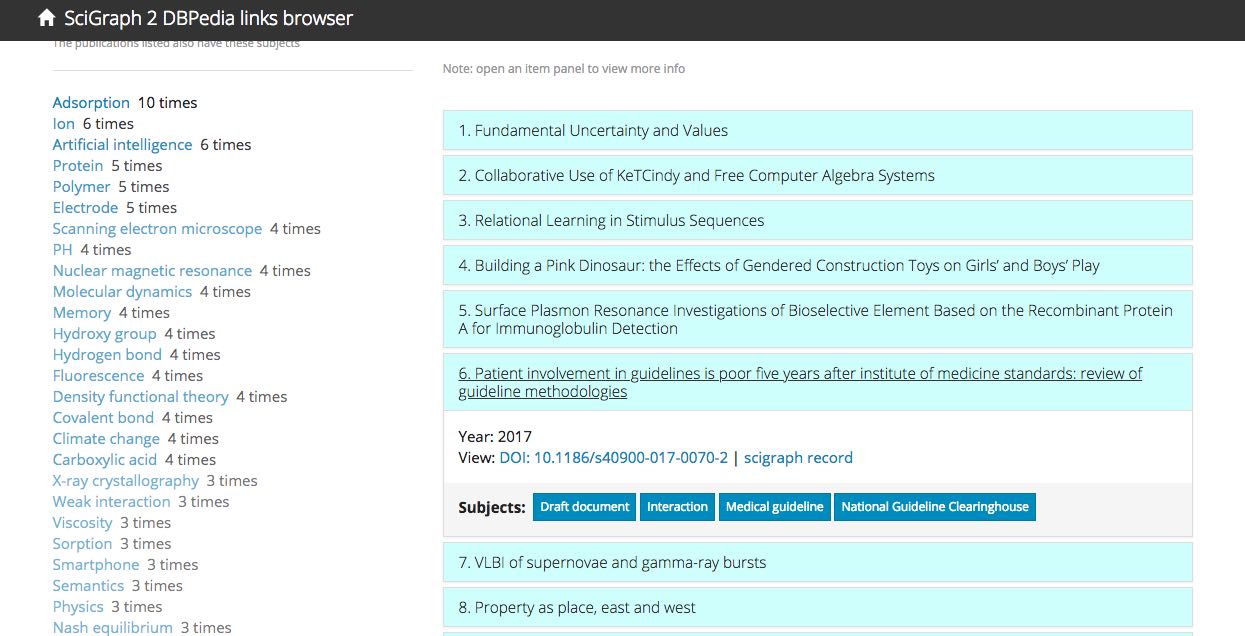1245x636 pixels.
Task: Open the Density functional theory subject
Action: [x=141, y=397]
